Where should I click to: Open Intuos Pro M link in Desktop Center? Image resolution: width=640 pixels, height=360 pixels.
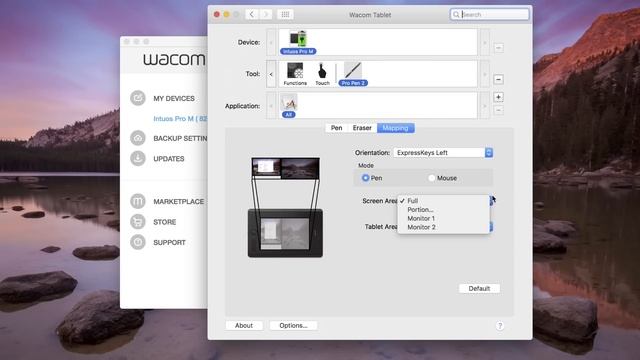[180, 119]
